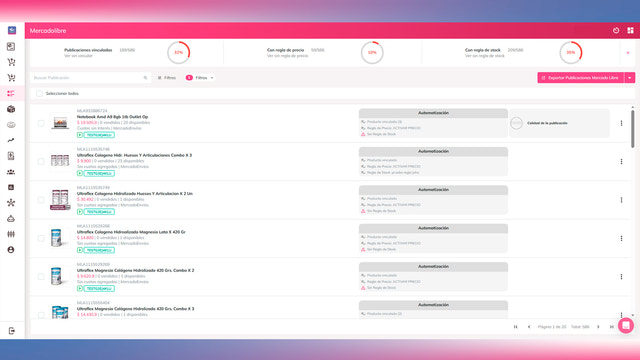Click the grid layout icon in header

pos(630,31)
